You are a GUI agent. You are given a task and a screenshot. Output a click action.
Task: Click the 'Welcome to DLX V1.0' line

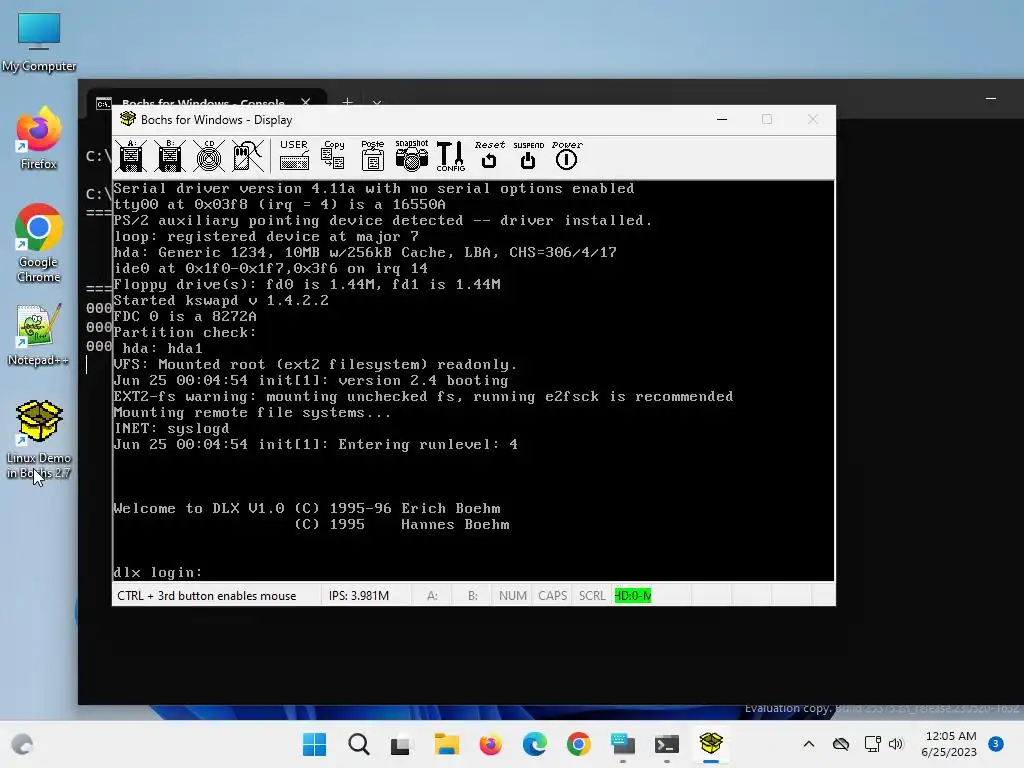click(x=307, y=508)
